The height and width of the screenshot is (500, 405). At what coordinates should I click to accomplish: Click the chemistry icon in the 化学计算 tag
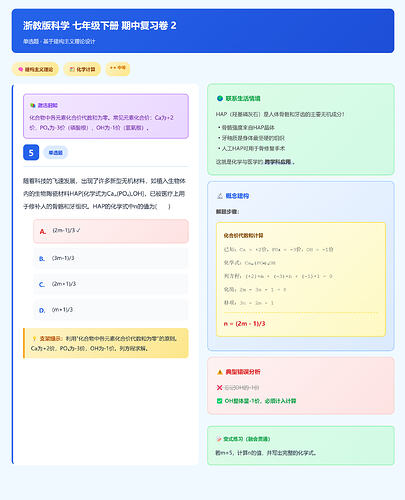pyautogui.click(x=72, y=69)
